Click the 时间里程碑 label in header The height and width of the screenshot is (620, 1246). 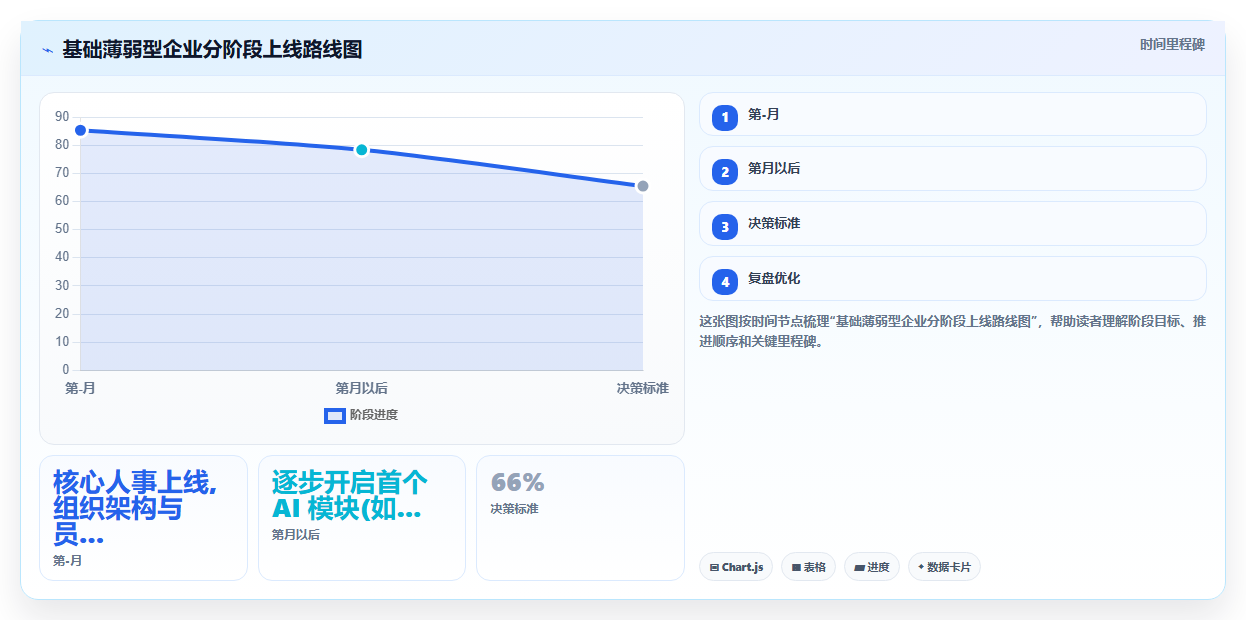(1172, 45)
